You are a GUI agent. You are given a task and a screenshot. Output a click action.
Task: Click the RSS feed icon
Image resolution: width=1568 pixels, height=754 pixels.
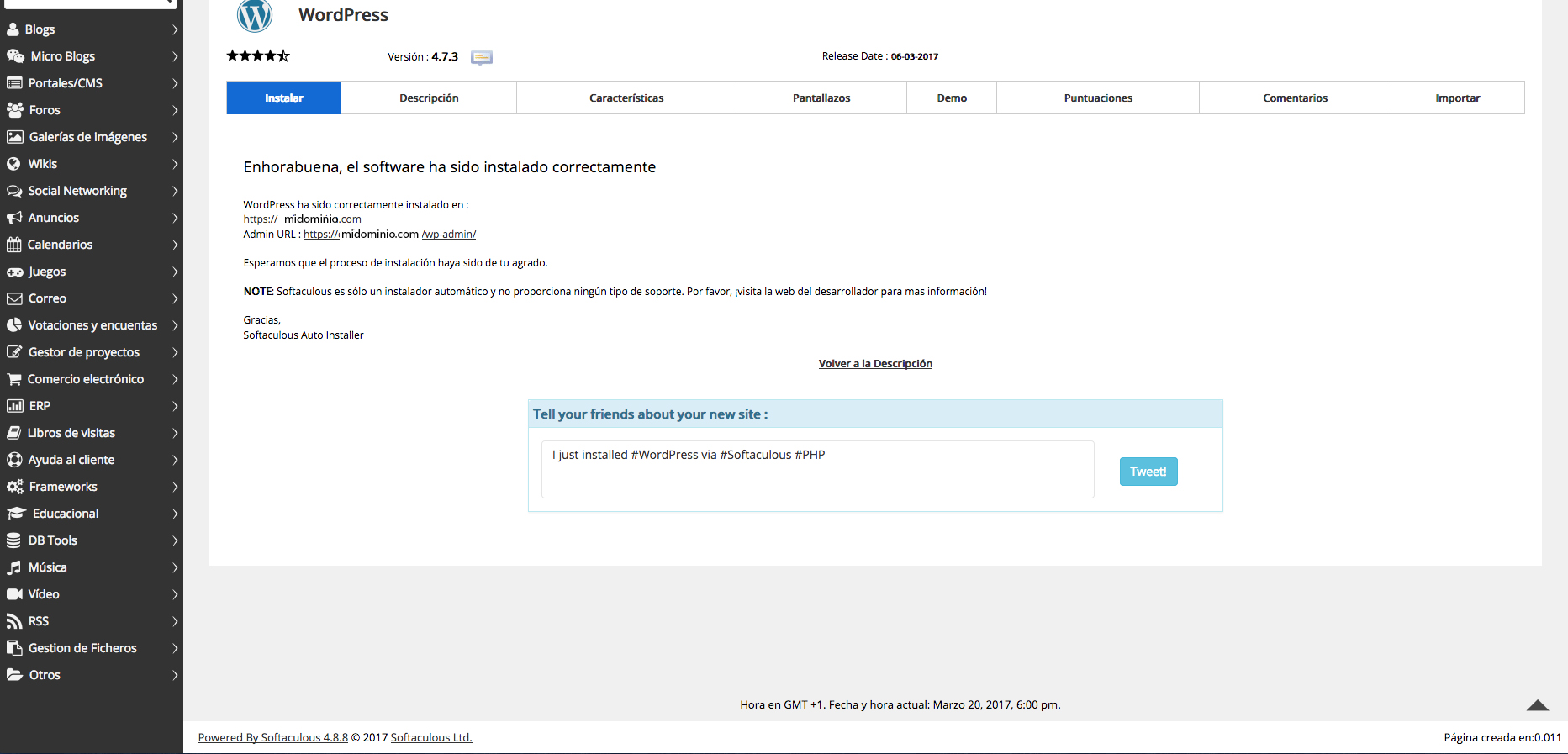[14, 621]
